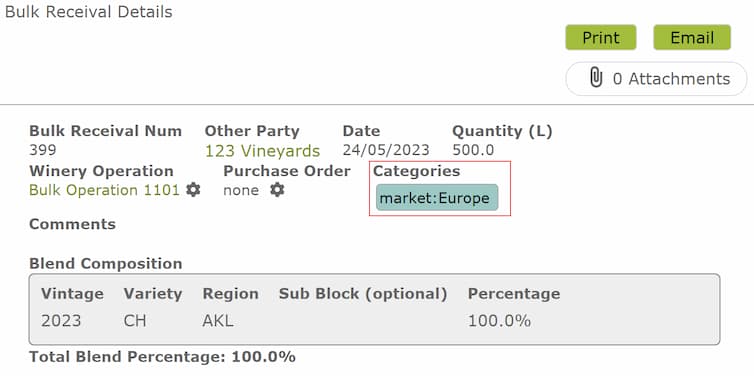
Task: Click the Bulk Receival Num value 399
Action: coord(42,150)
